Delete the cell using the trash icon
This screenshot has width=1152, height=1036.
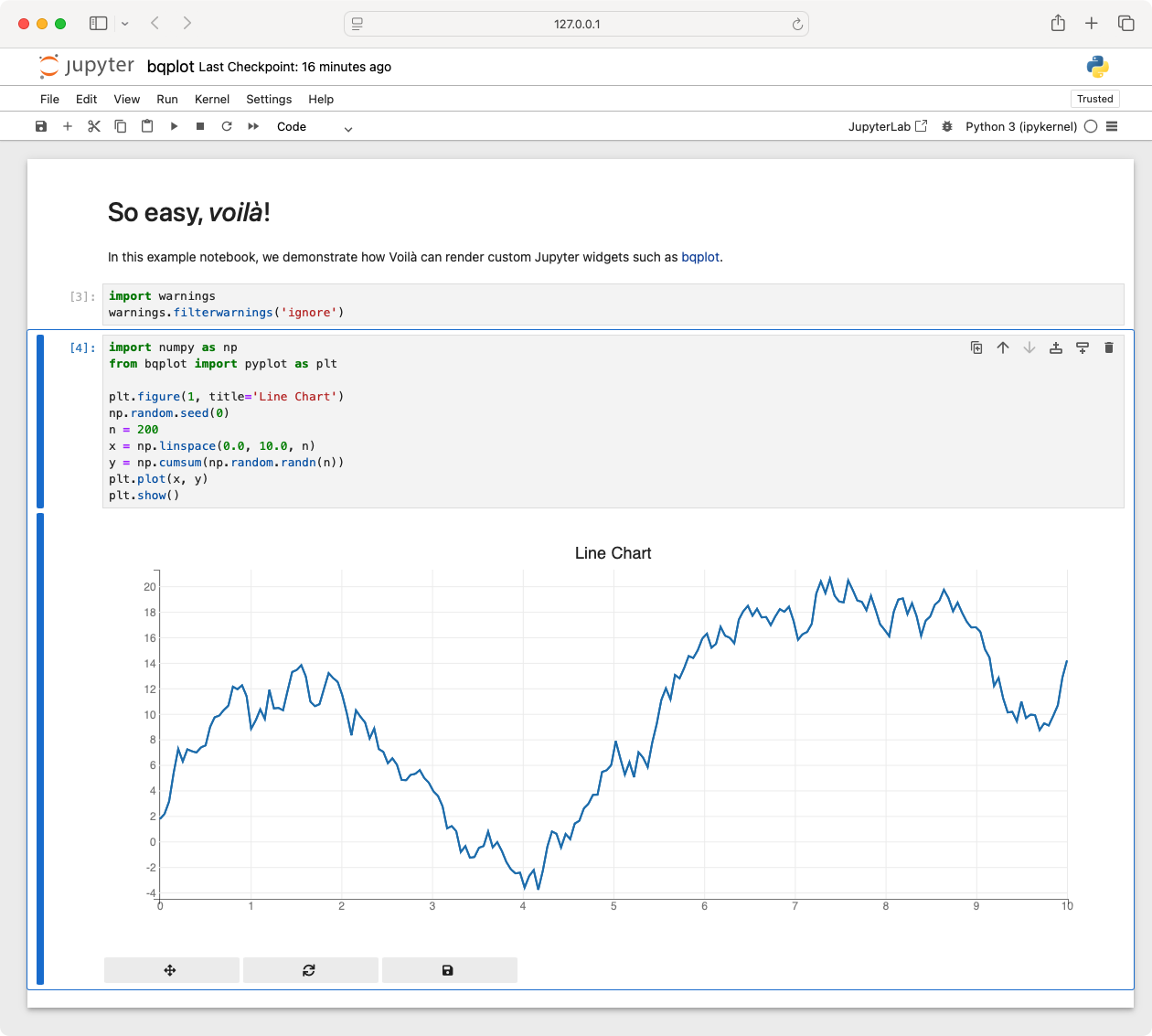[x=1109, y=347]
